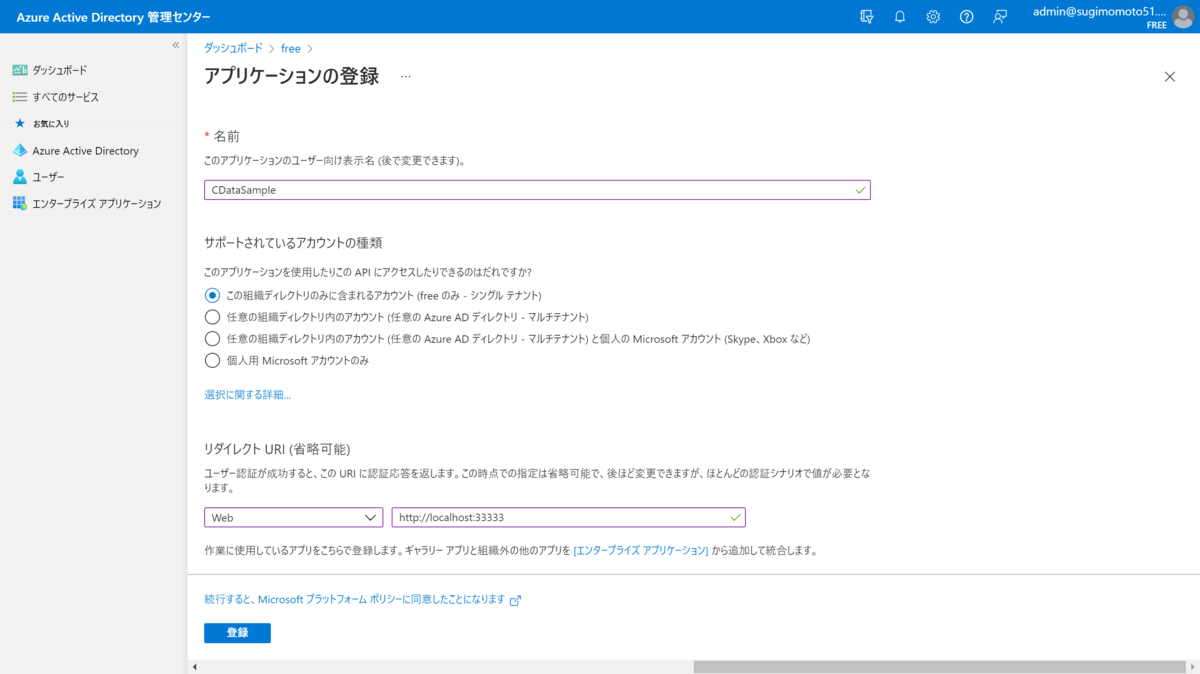Open エンタープライズ アプリケーション in sidebar
The height and width of the screenshot is (674, 1200).
(96, 203)
